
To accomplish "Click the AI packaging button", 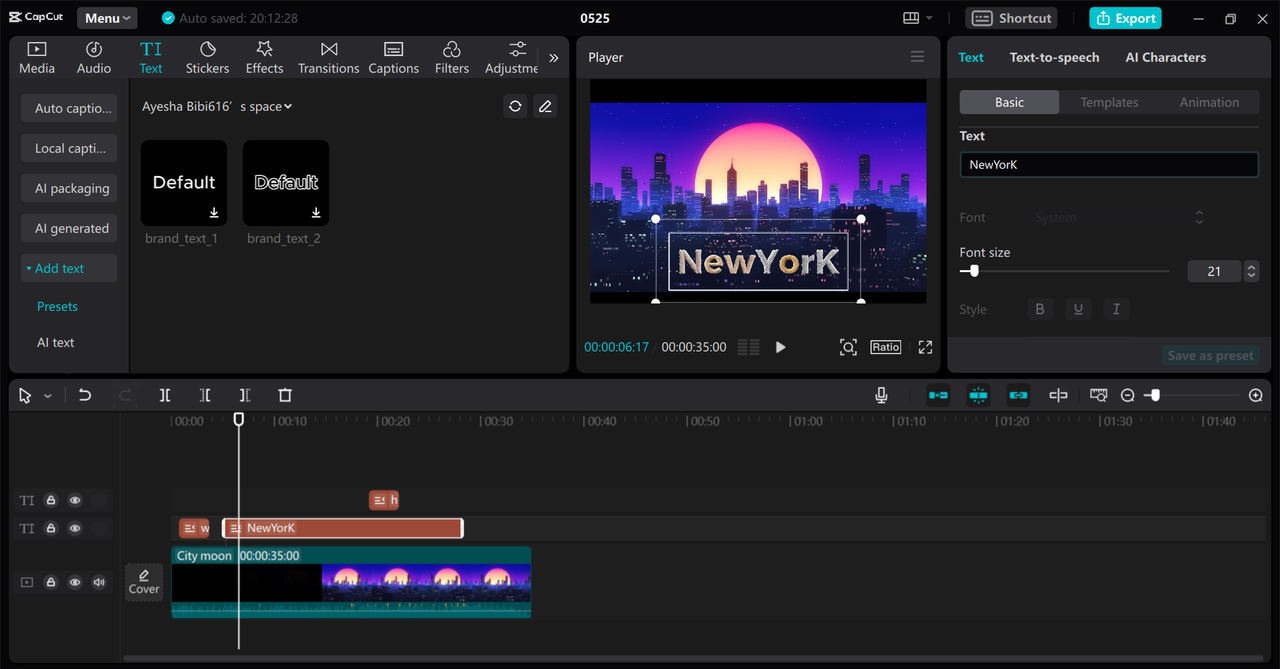I will 69,188.
